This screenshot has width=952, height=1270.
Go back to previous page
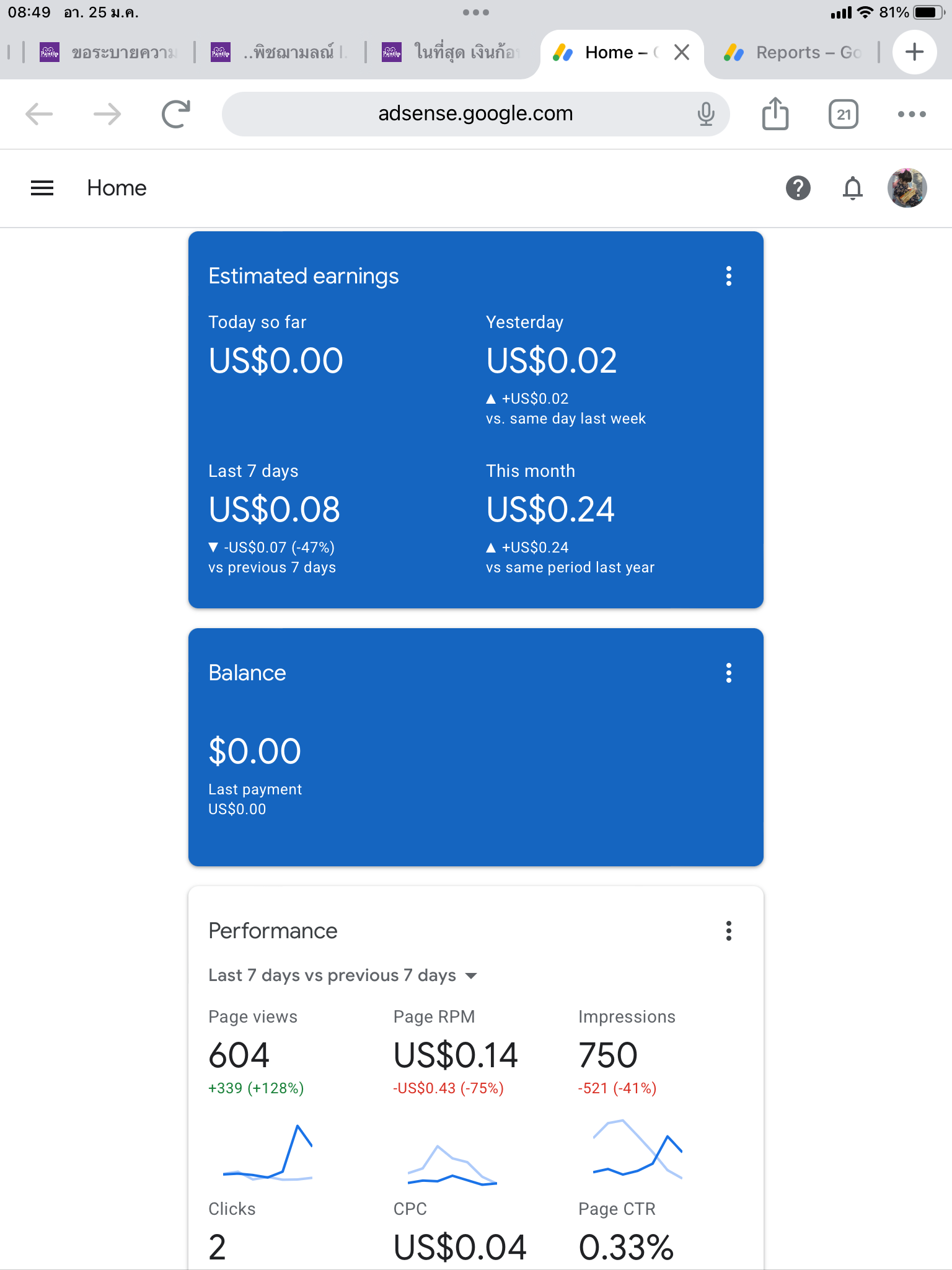pos(39,114)
